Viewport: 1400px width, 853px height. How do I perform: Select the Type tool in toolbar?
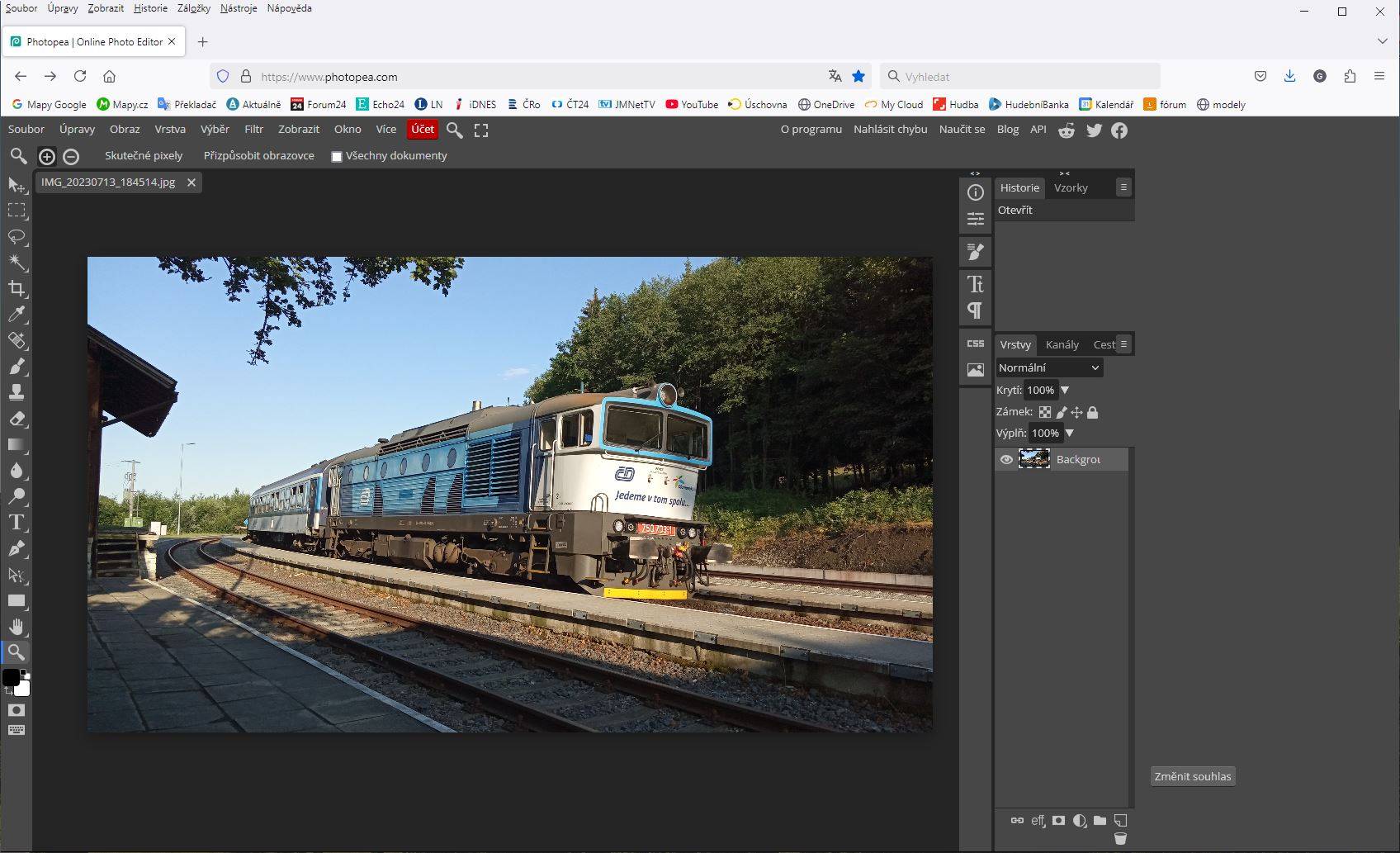pos(17,522)
